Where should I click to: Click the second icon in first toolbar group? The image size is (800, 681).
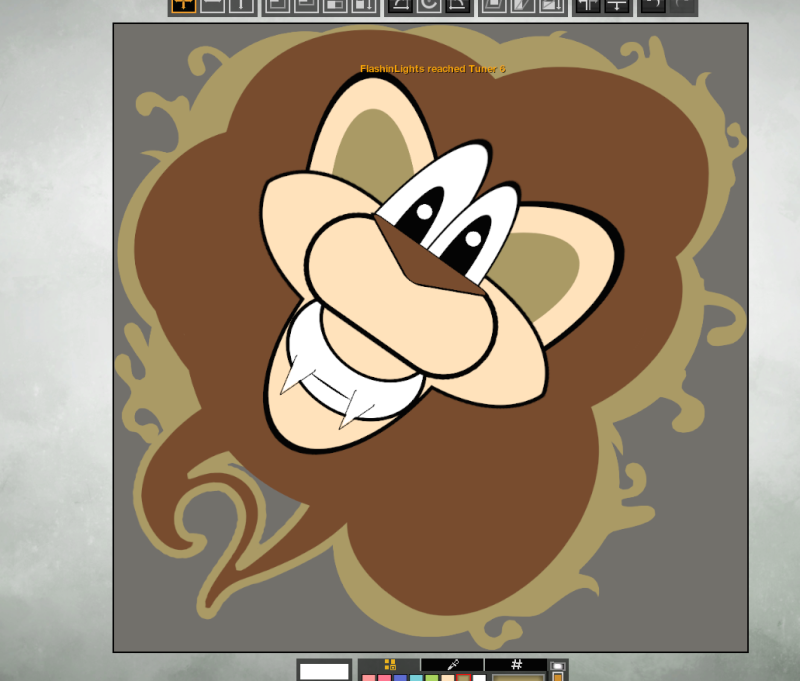point(212,5)
